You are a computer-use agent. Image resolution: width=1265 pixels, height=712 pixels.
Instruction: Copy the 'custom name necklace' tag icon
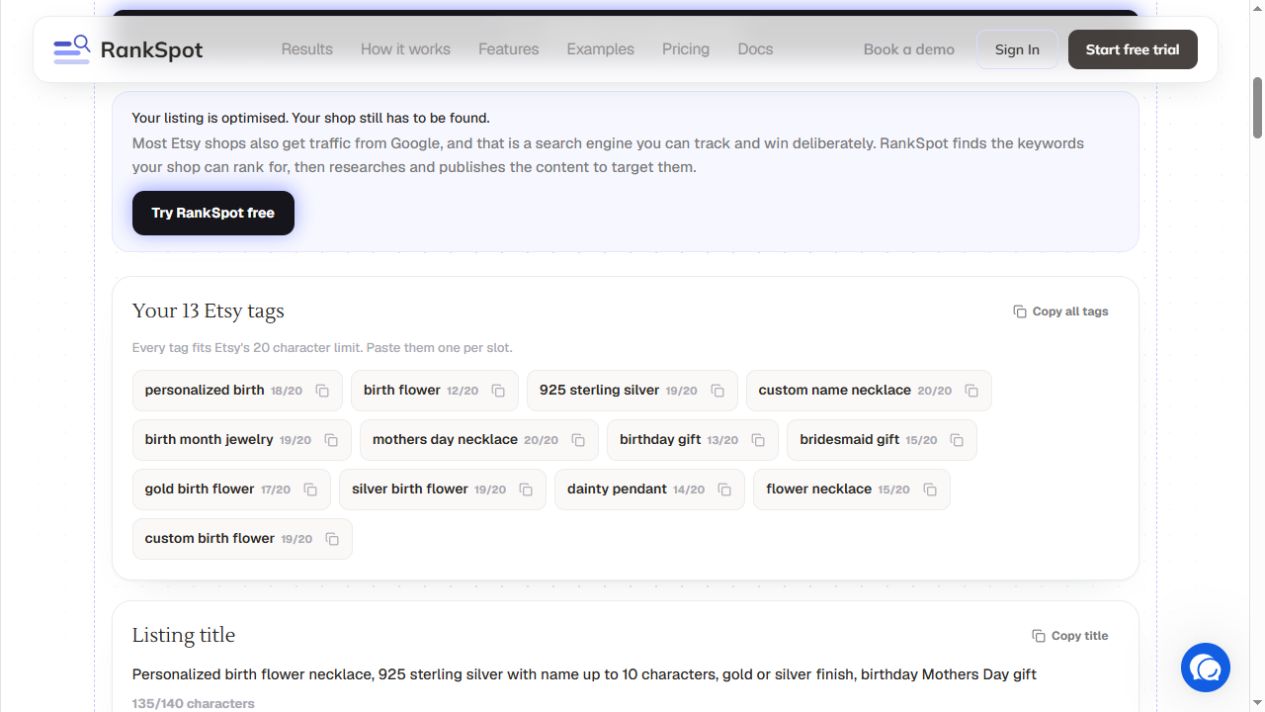coord(971,391)
